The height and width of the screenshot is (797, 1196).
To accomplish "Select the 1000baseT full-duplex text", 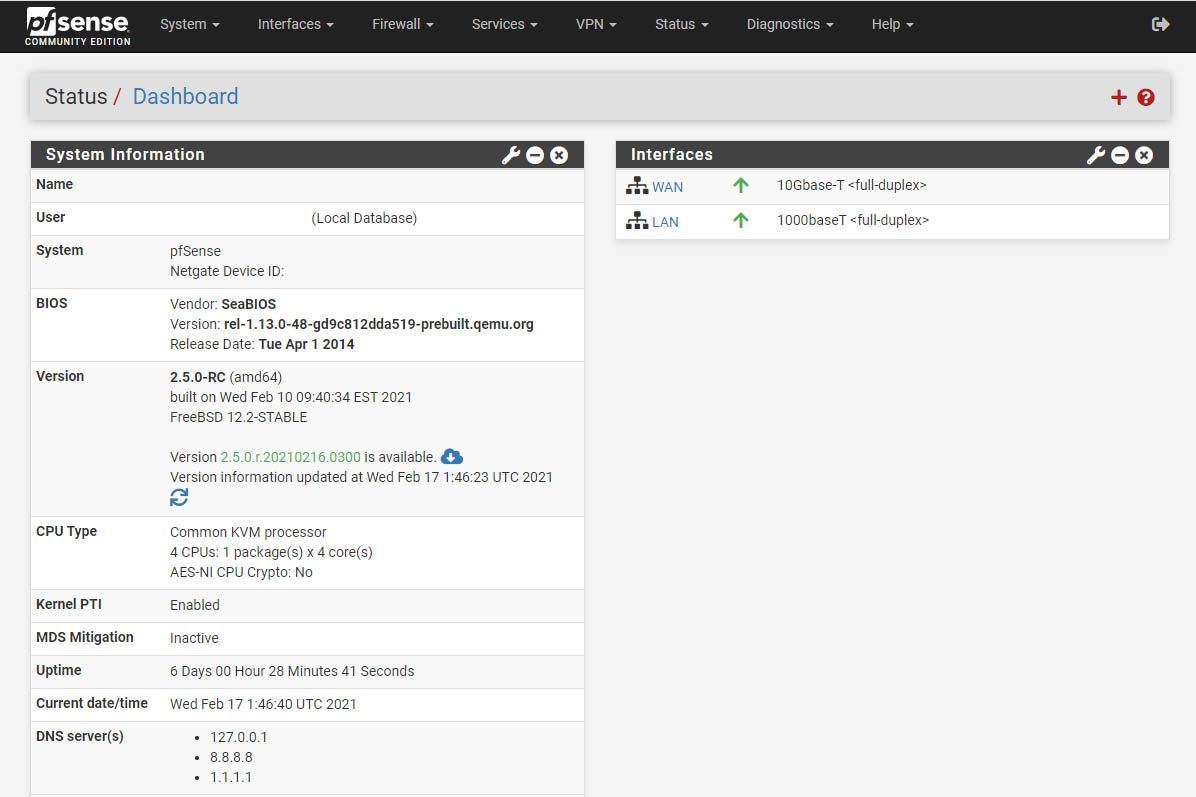I will pyautogui.click(x=853, y=220).
